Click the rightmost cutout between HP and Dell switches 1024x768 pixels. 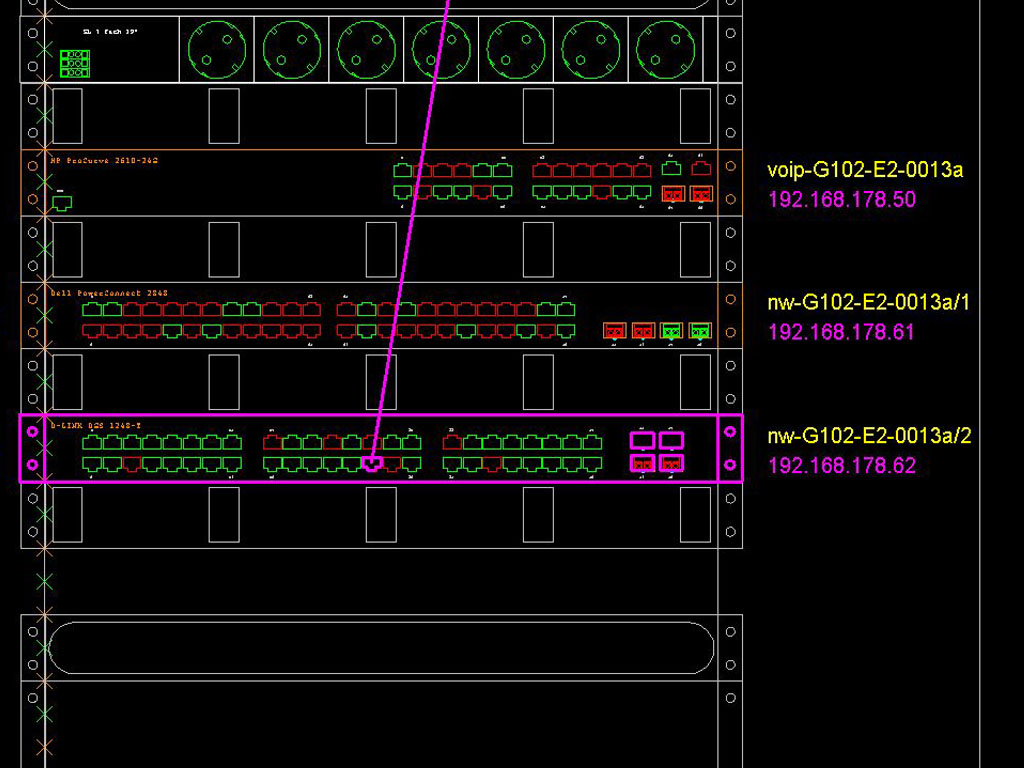[696, 249]
